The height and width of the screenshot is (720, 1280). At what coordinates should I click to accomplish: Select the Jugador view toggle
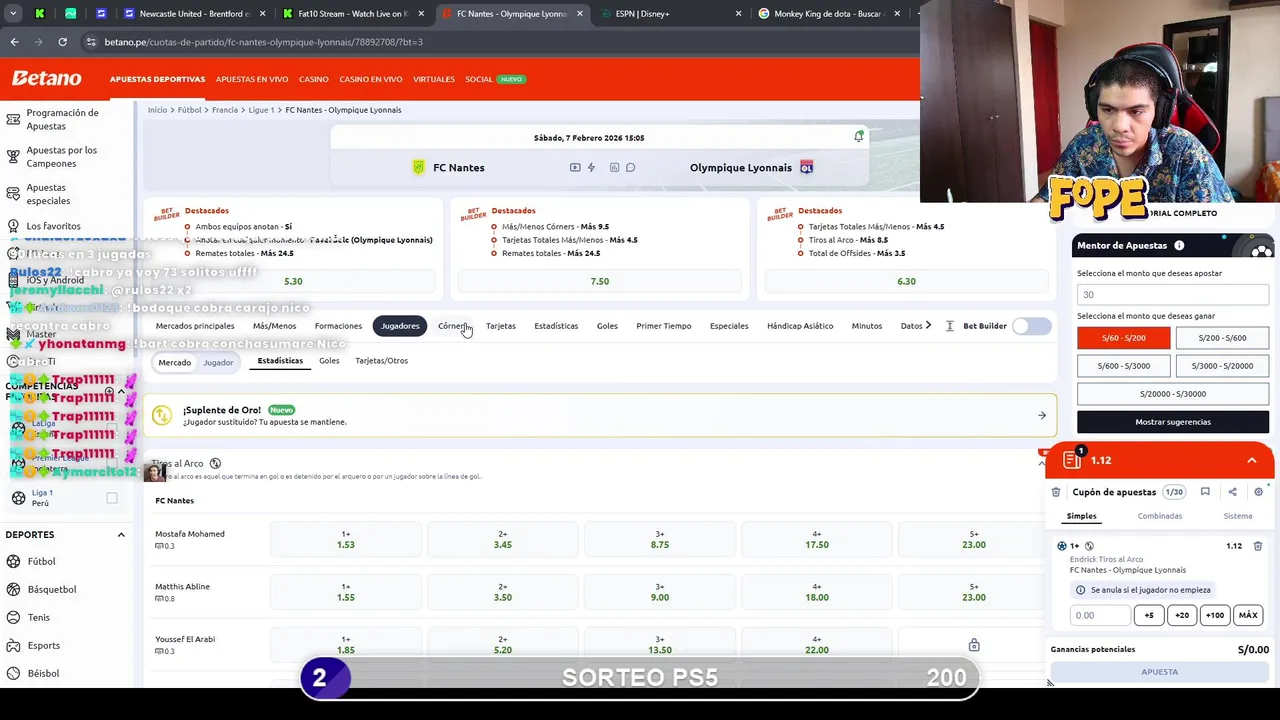(218, 362)
